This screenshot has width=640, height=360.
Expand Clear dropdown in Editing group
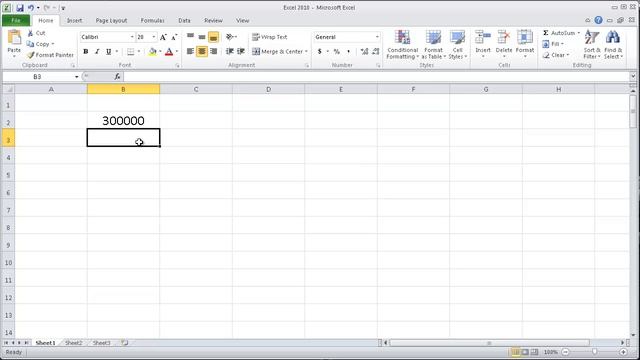pos(568,55)
